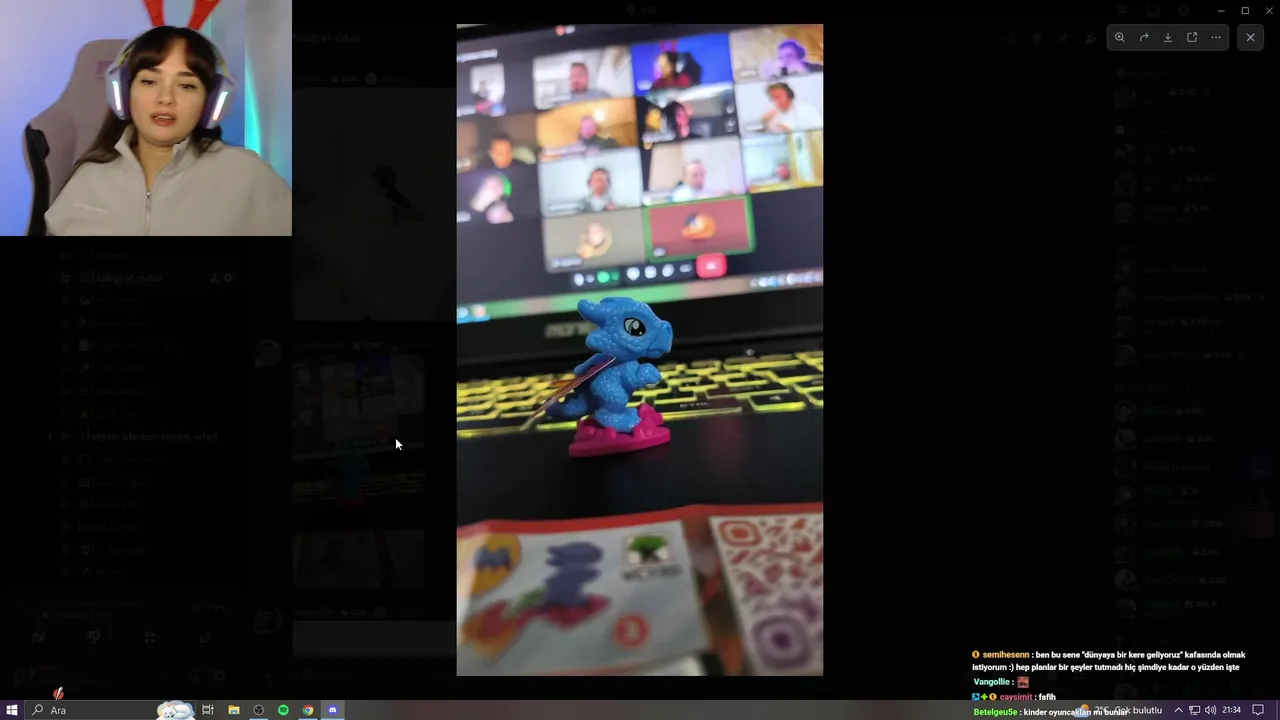Screen dimensions: 1280x720
Task: Open the Windows Start menu
Action: click(12, 710)
